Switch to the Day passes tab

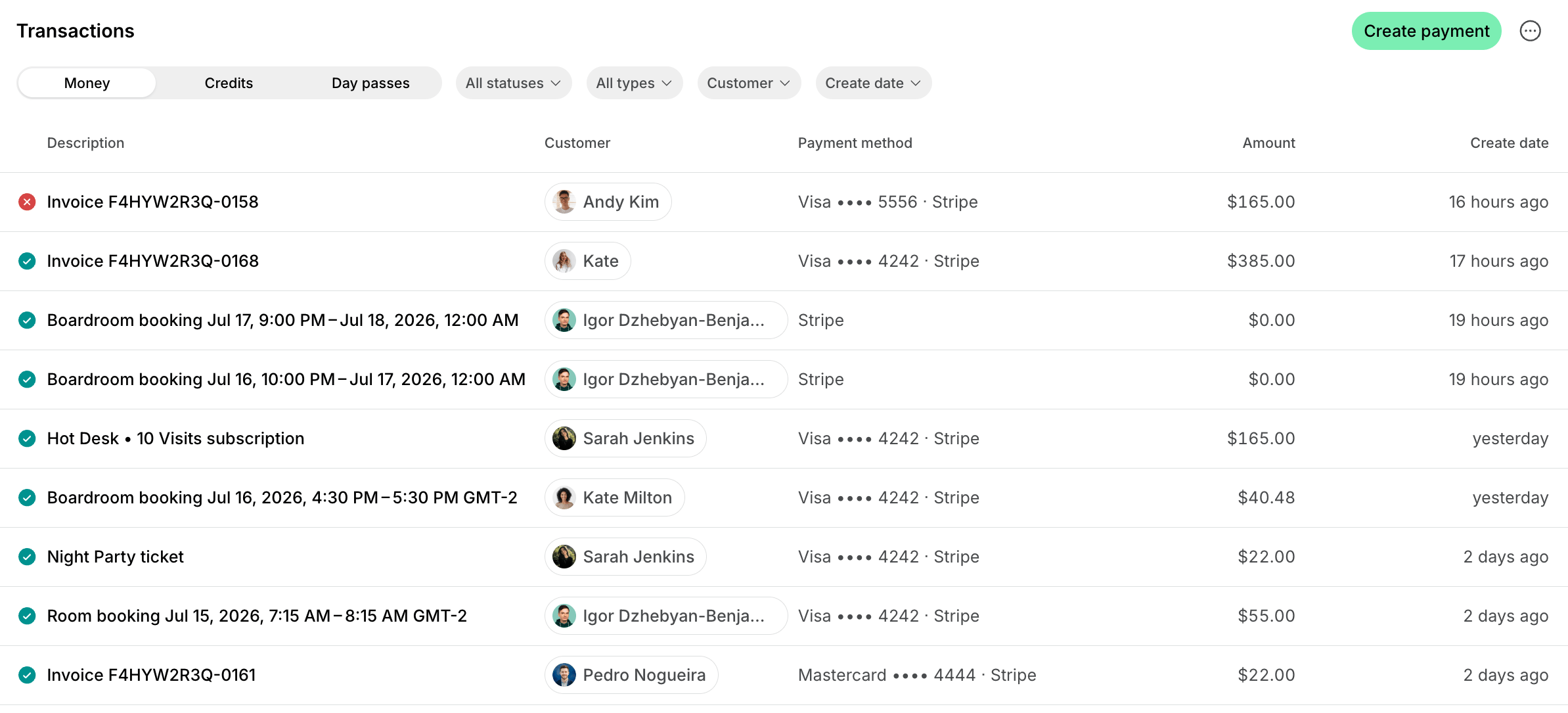(370, 83)
